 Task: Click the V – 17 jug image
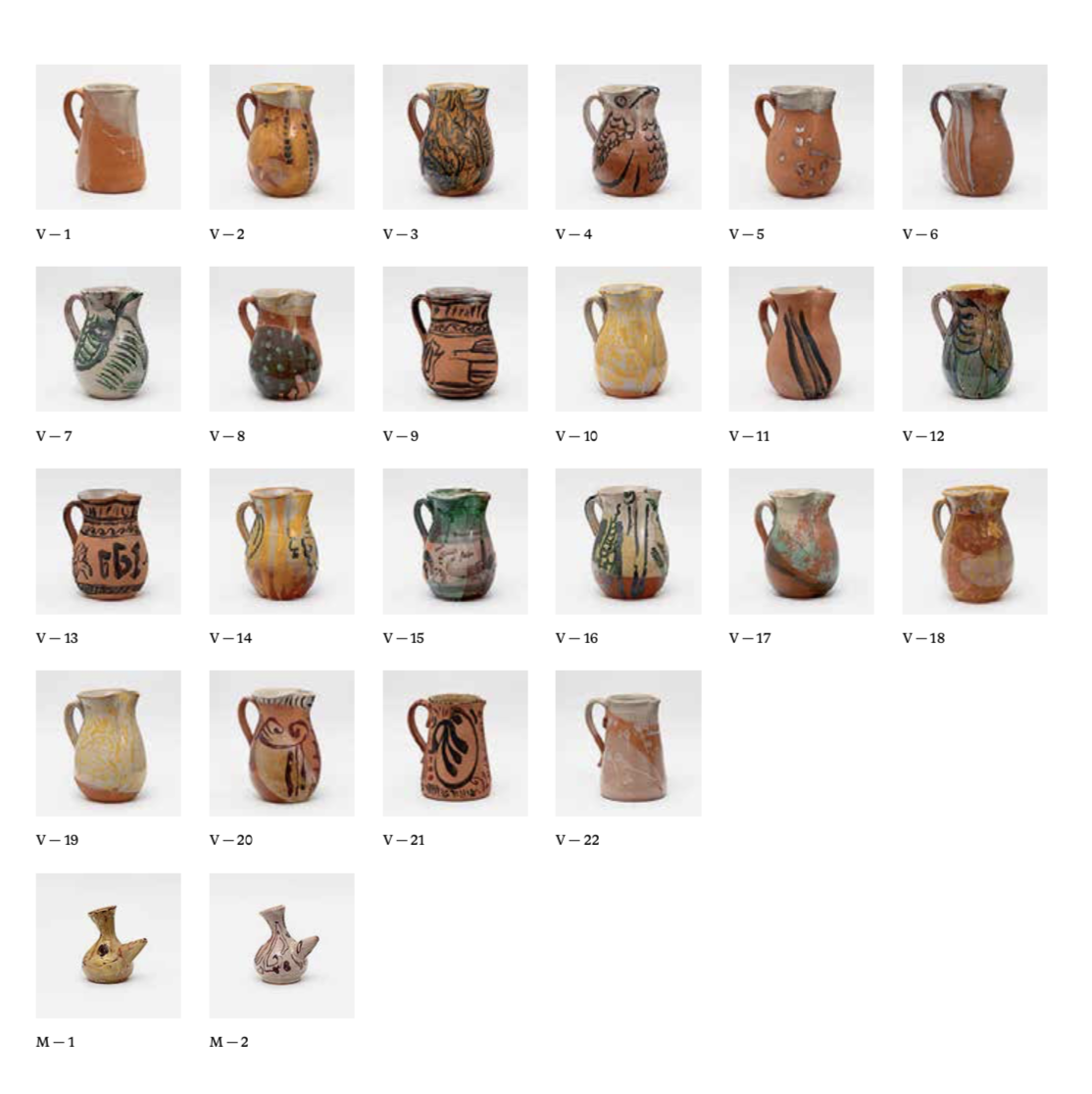(x=801, y=541)
